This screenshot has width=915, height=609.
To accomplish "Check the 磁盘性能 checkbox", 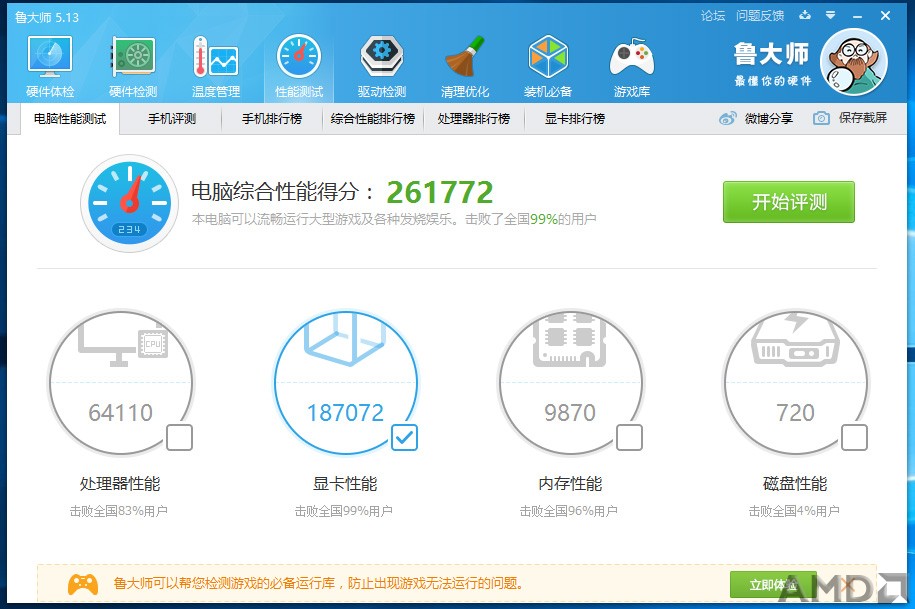I will pos(854,438).
